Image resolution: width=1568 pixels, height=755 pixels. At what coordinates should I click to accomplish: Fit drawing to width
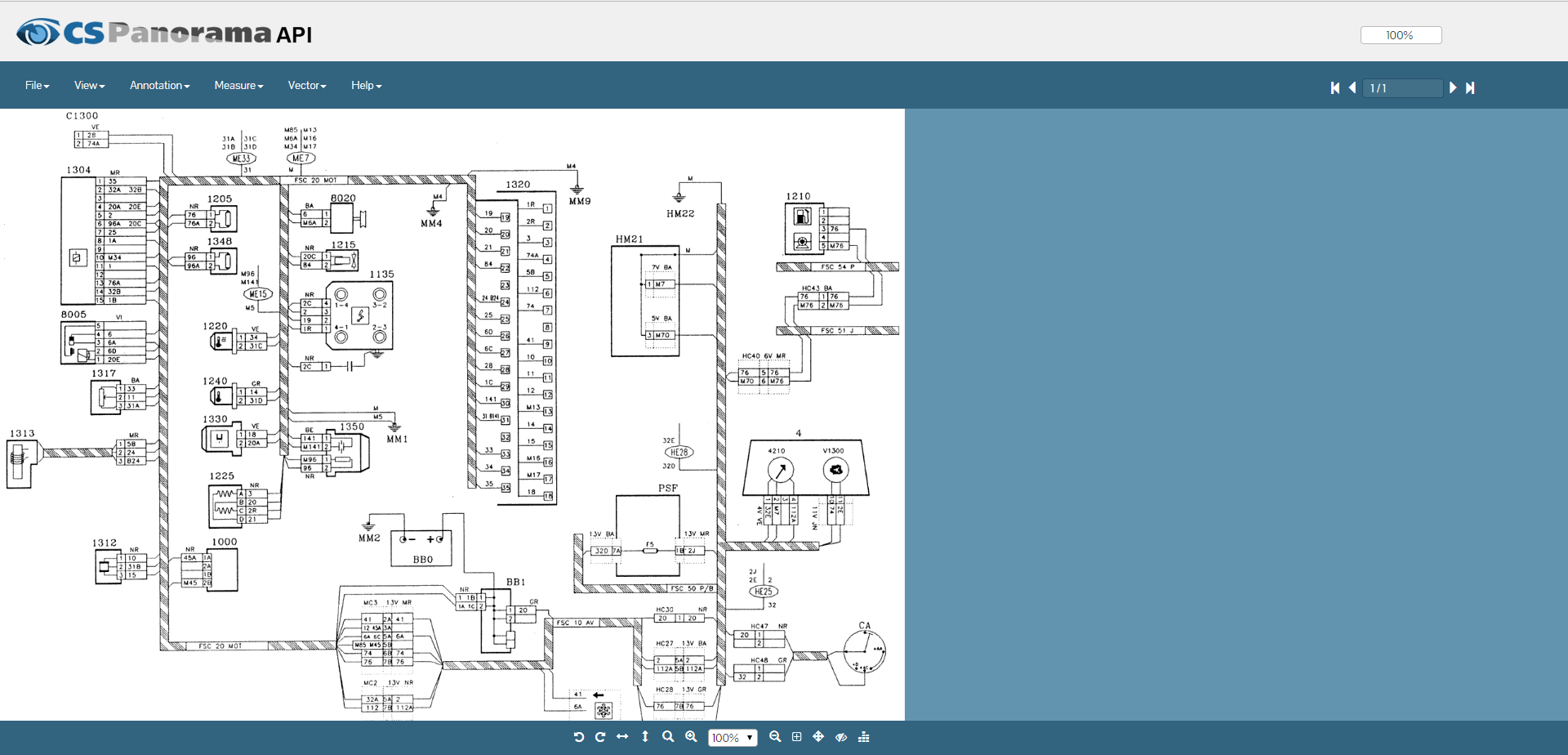click(x=622, y=737)
